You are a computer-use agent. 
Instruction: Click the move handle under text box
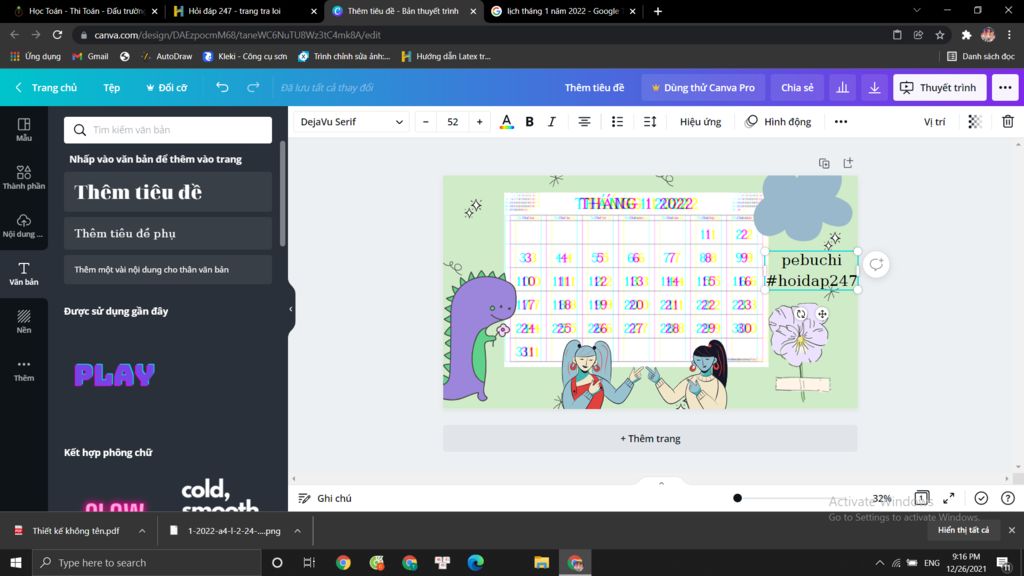(822, 314)
